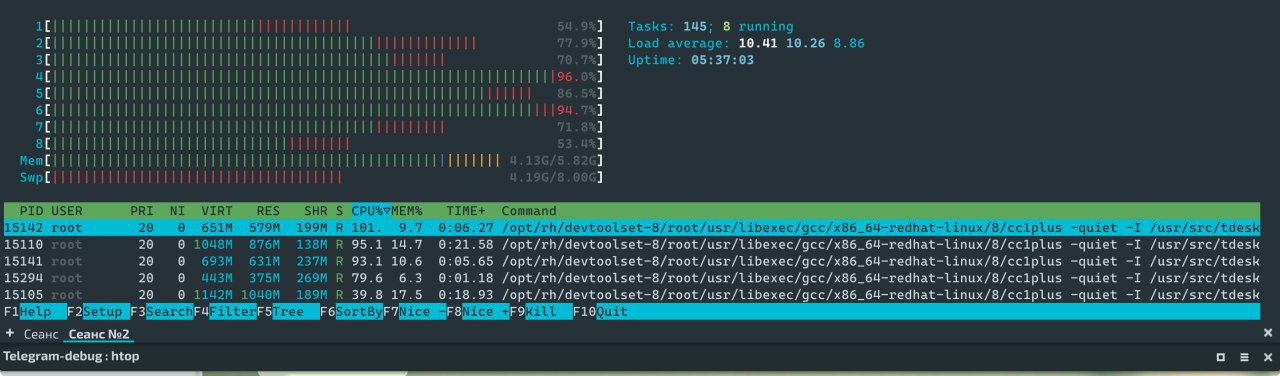Sort by MEM% column header
Screen dimensions: 1280x376
[406, 211]
